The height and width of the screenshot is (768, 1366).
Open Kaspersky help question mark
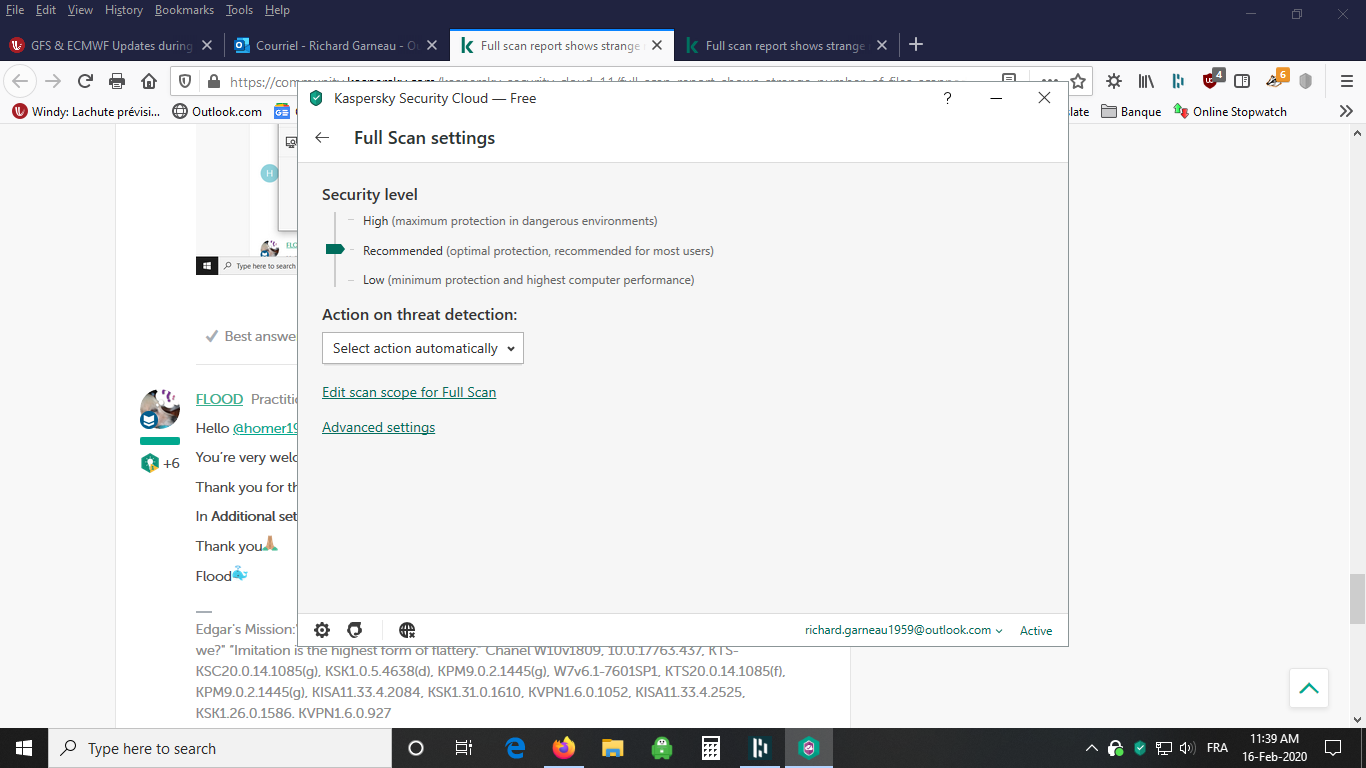click(x=947, y=98)
